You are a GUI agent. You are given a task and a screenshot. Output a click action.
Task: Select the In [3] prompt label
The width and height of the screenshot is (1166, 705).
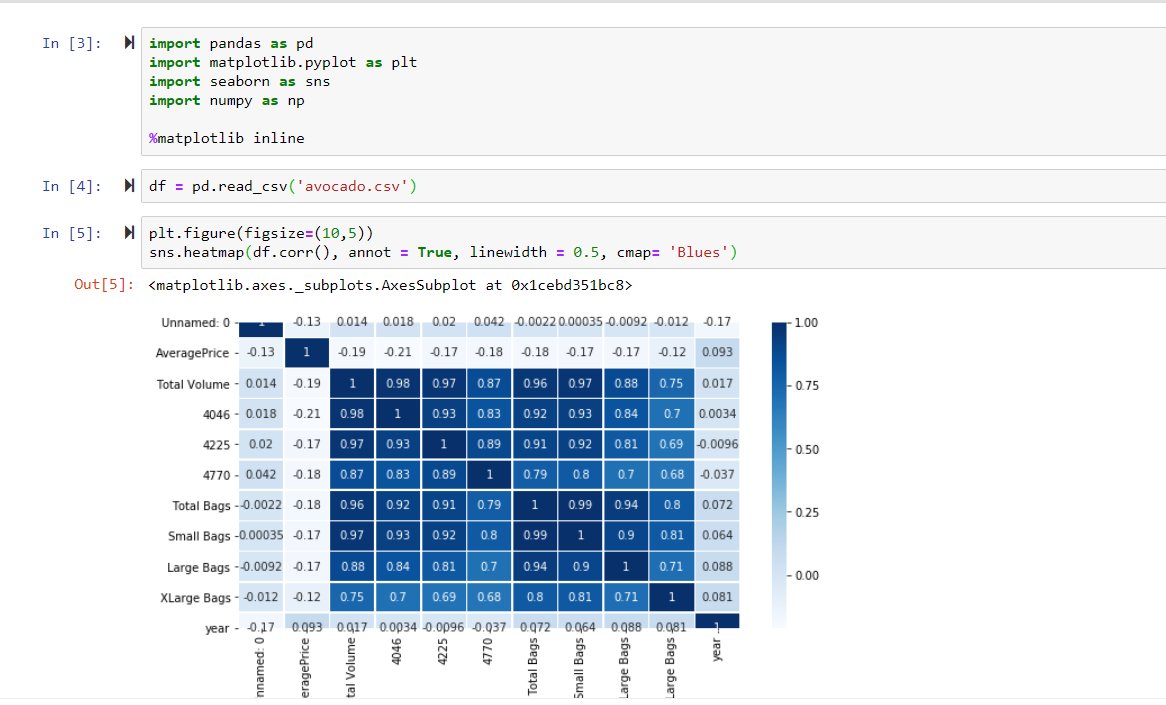(x=71, y=43)
